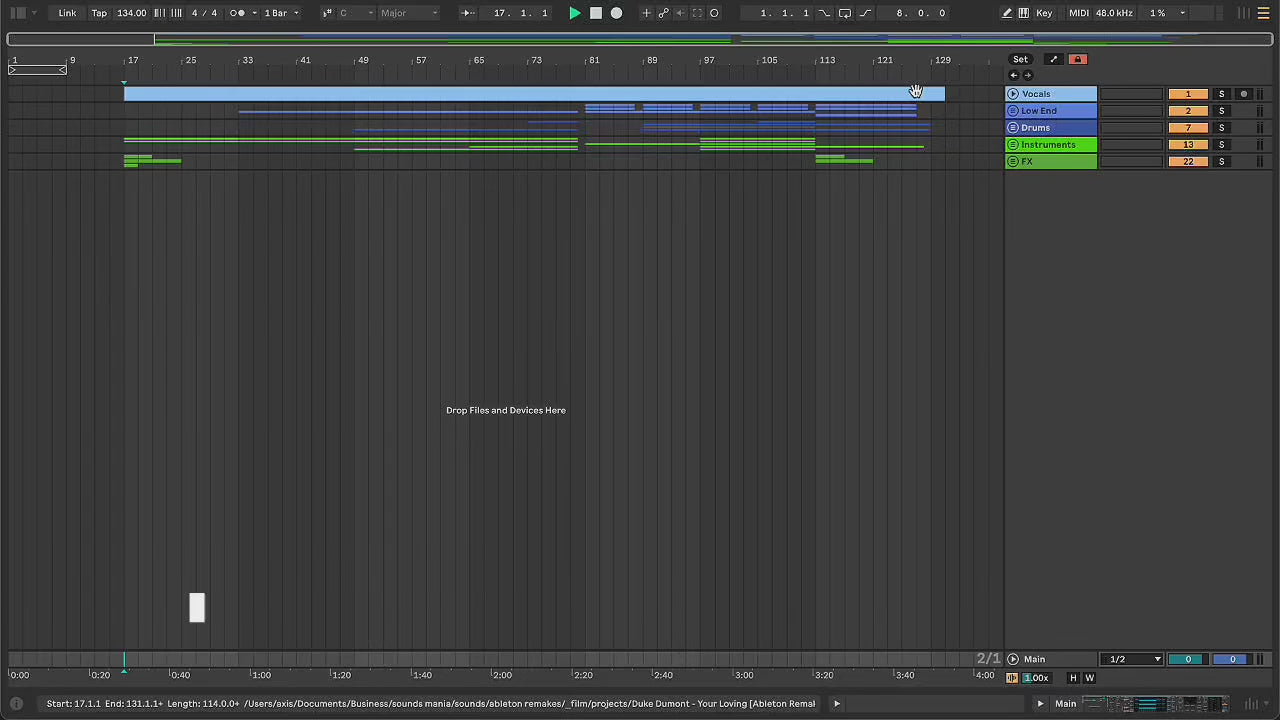This screenshot has width=1280, height=720.
Task: Click the Stop button in transport
Action: tap(596, 13)
